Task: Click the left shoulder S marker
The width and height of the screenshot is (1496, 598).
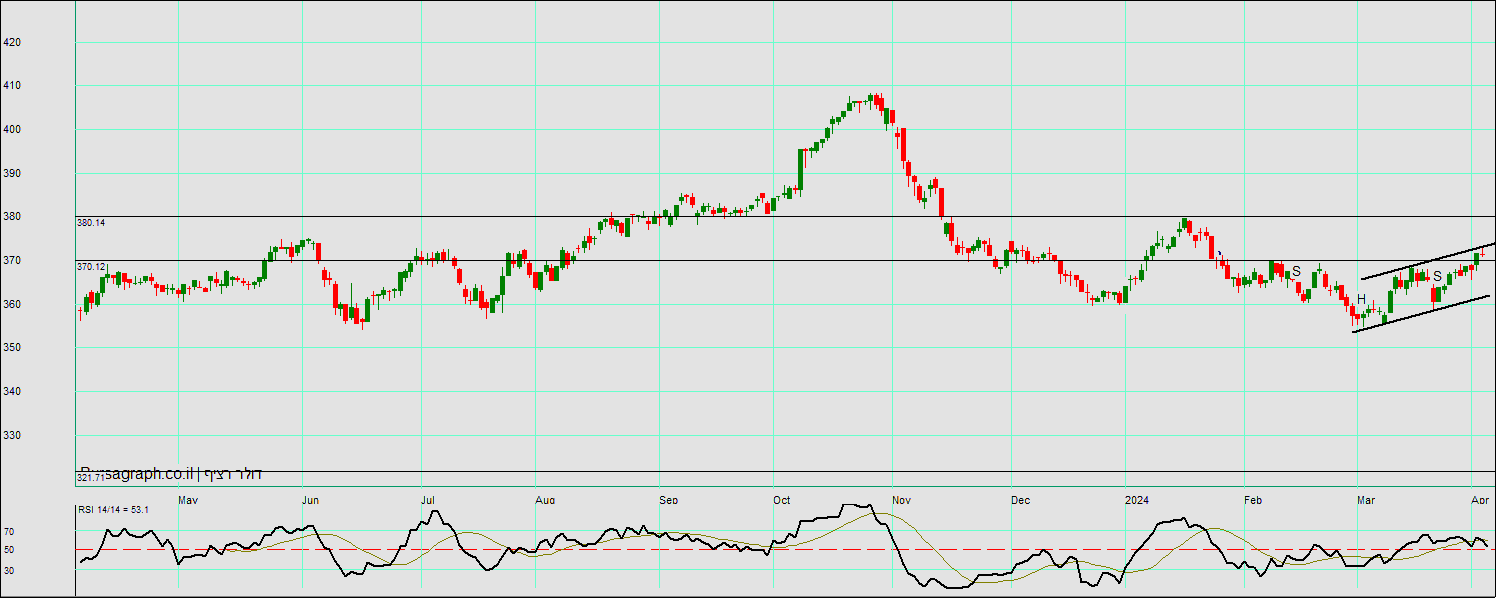Action: (1296, 272)
